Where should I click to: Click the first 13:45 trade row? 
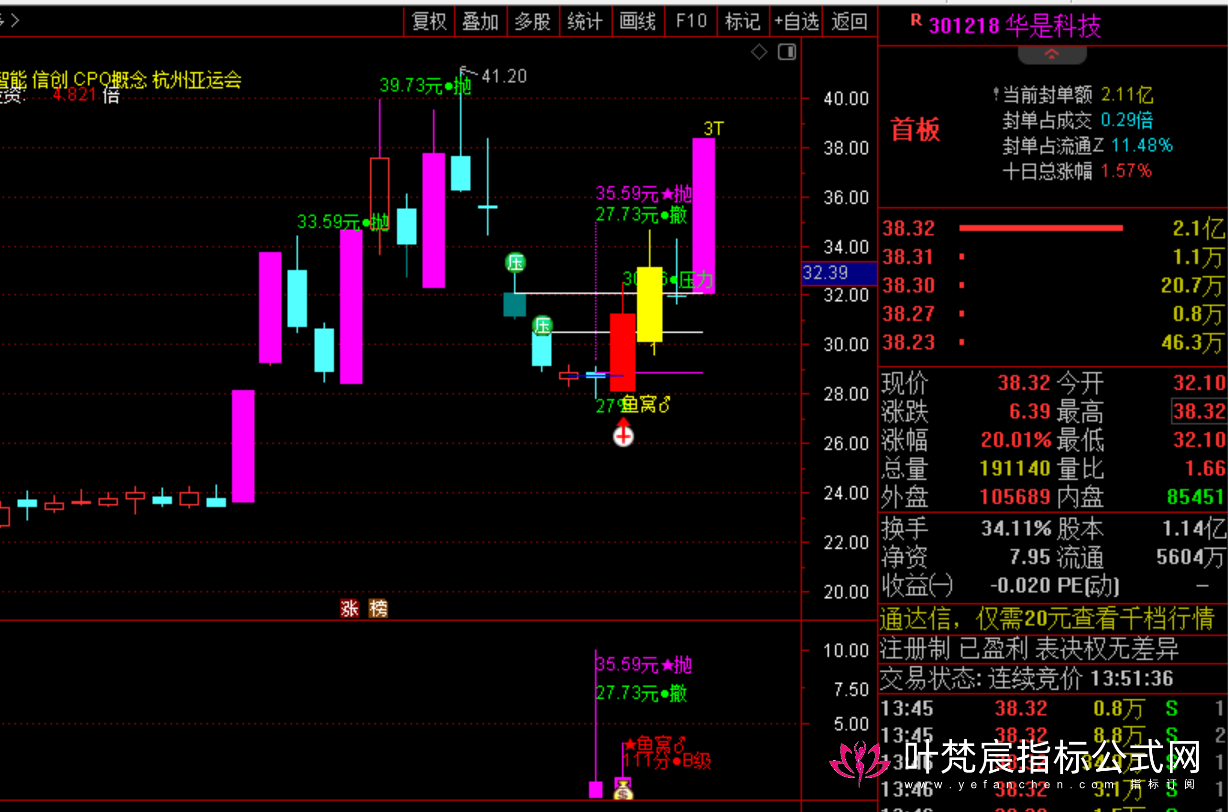tap(1053, 709)
